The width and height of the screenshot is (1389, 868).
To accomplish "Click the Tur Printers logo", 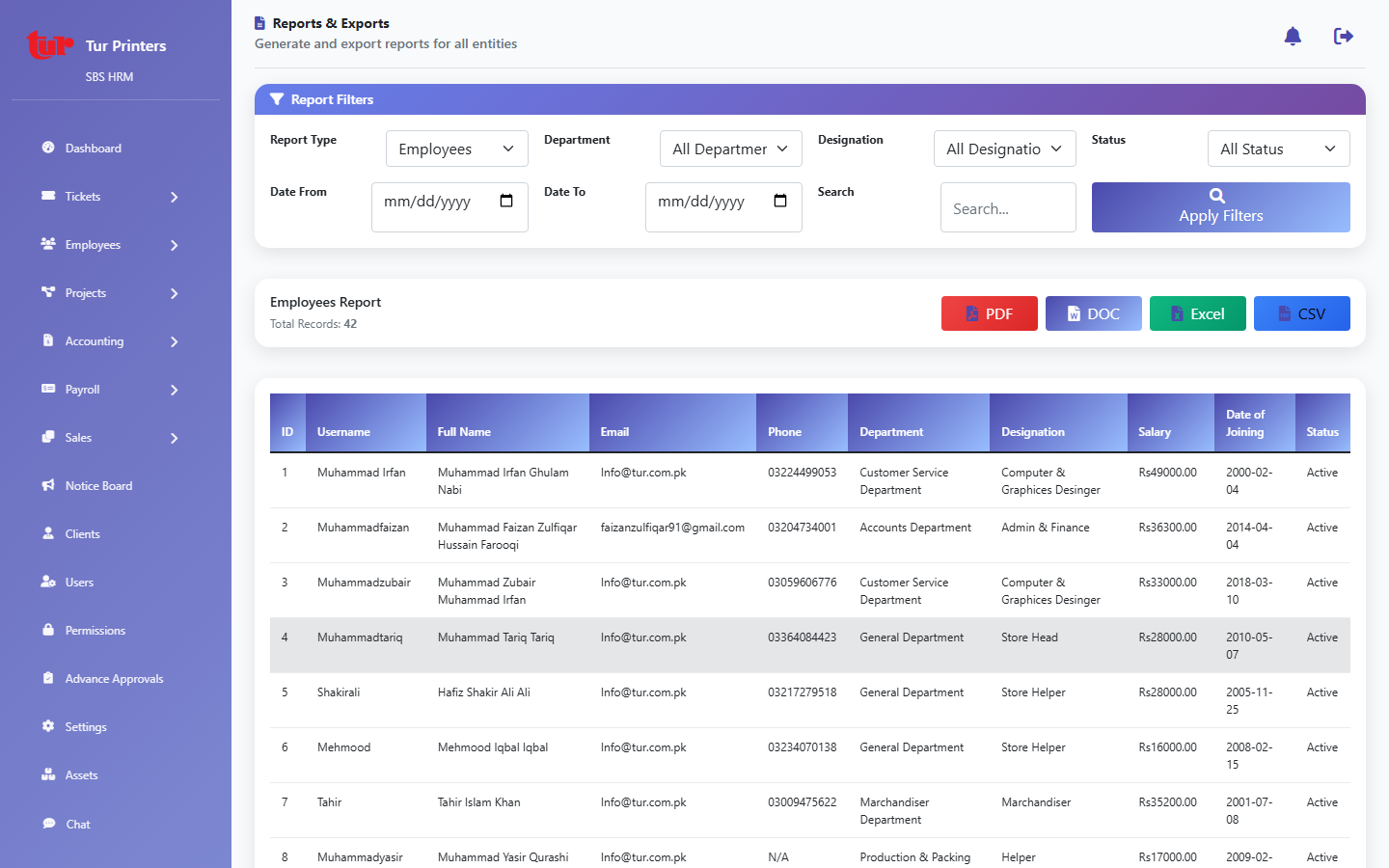I will click(x=50, y=45).
